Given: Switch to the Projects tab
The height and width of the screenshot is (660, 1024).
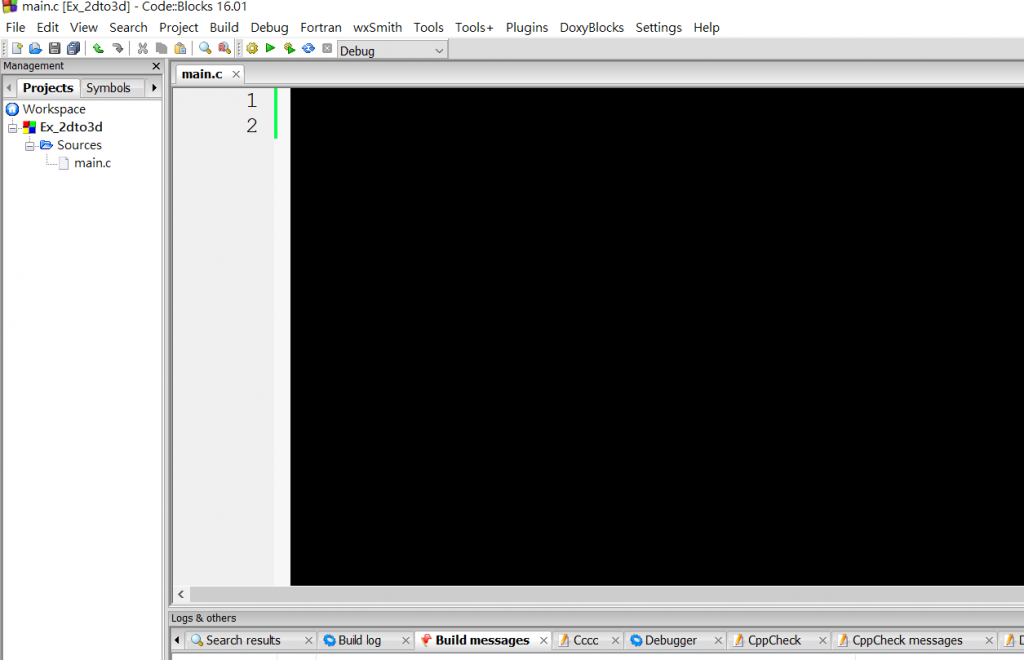Looking at the screenshot, I should (x=48, y=87).
